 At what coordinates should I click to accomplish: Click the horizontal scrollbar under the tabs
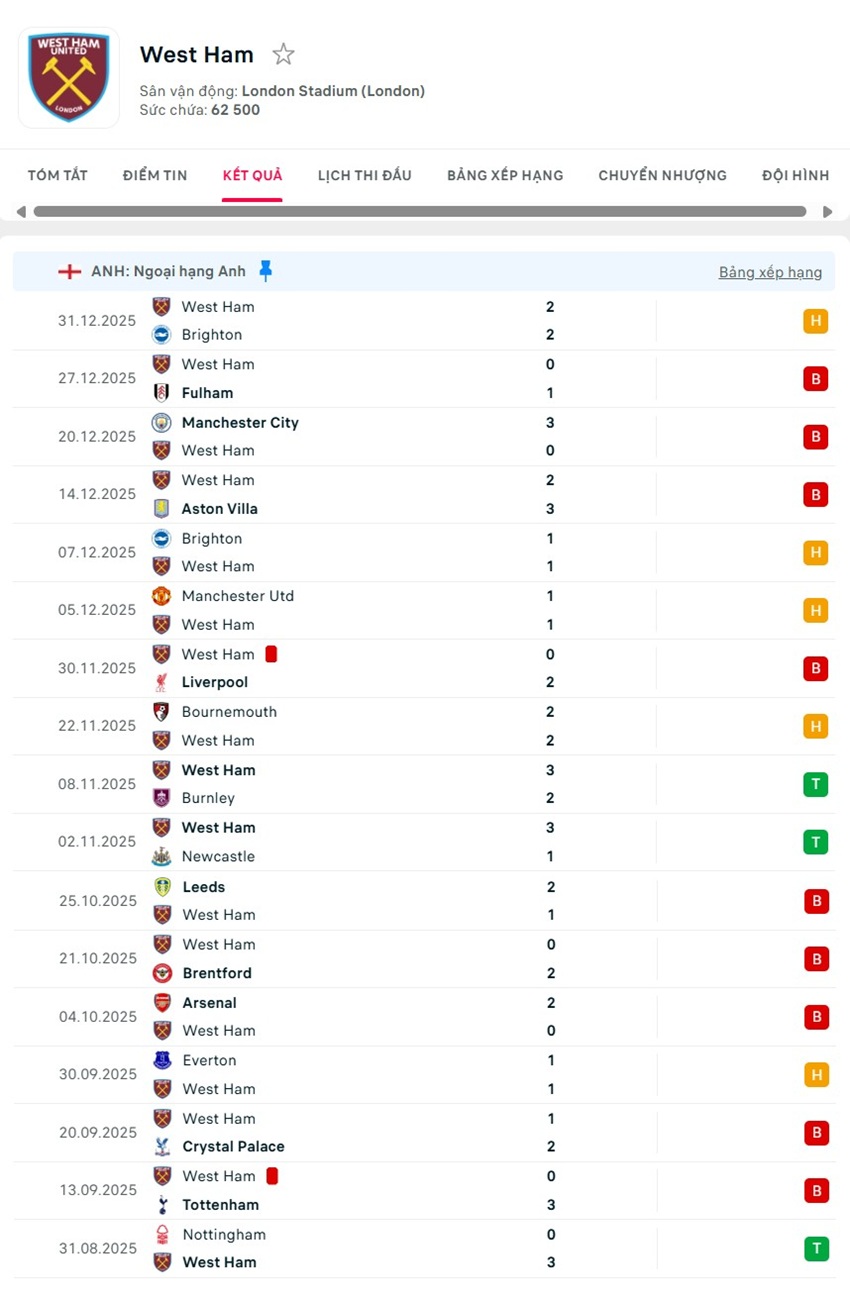(x=420, y=211)
